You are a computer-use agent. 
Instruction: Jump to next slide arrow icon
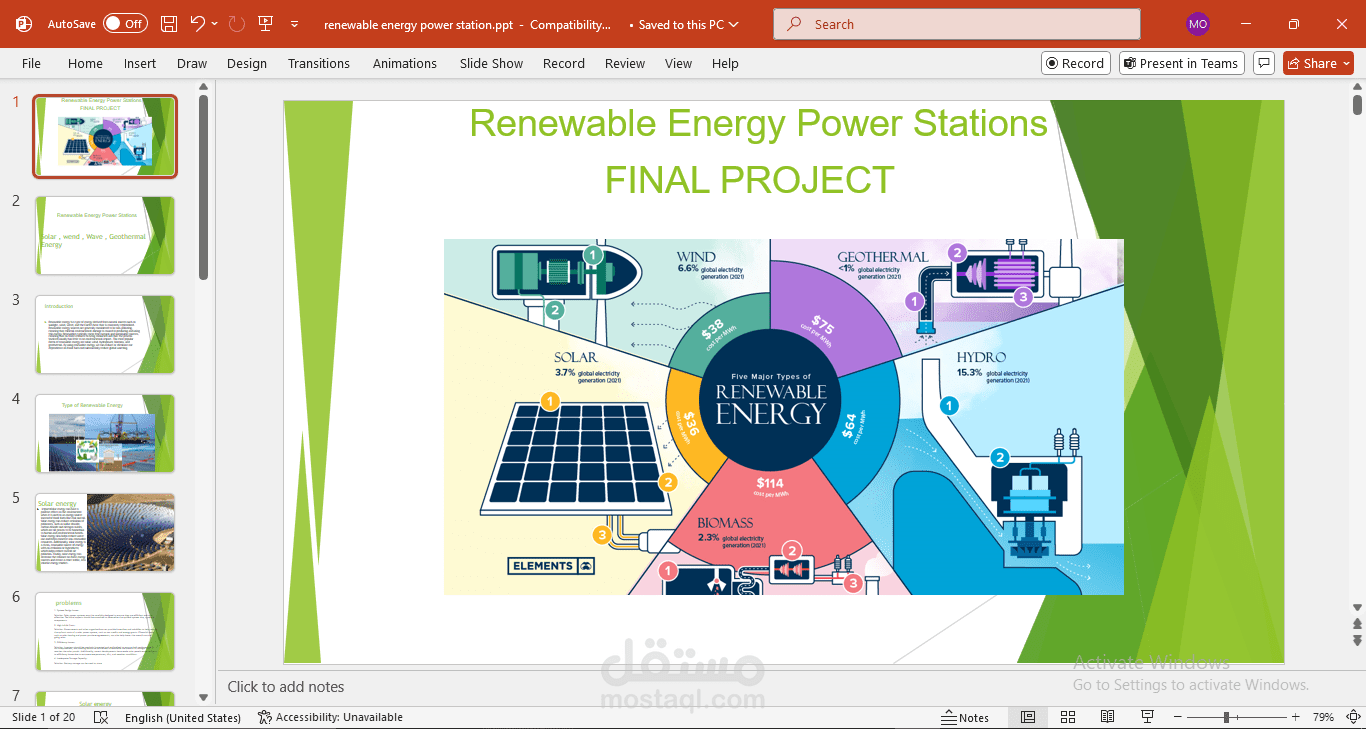pyautogui.click(x=1357, y=640)
